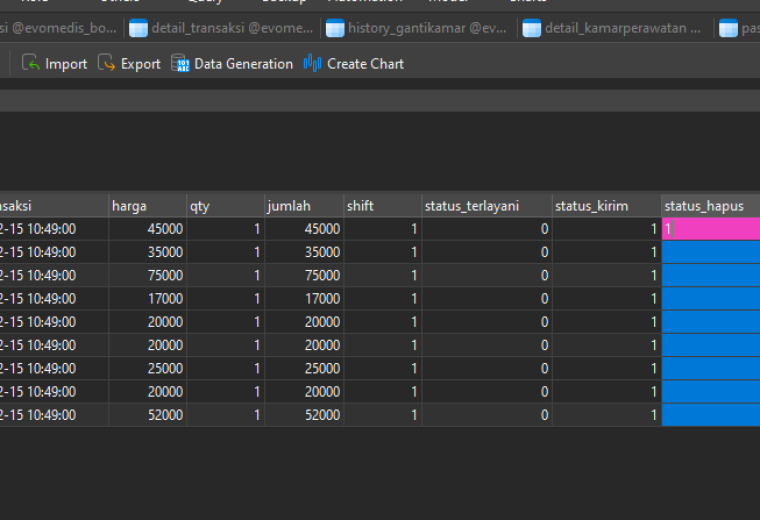Click the rightmost partially visible tab icon
This screenshot has width=760, height=520.
(728, 28)
